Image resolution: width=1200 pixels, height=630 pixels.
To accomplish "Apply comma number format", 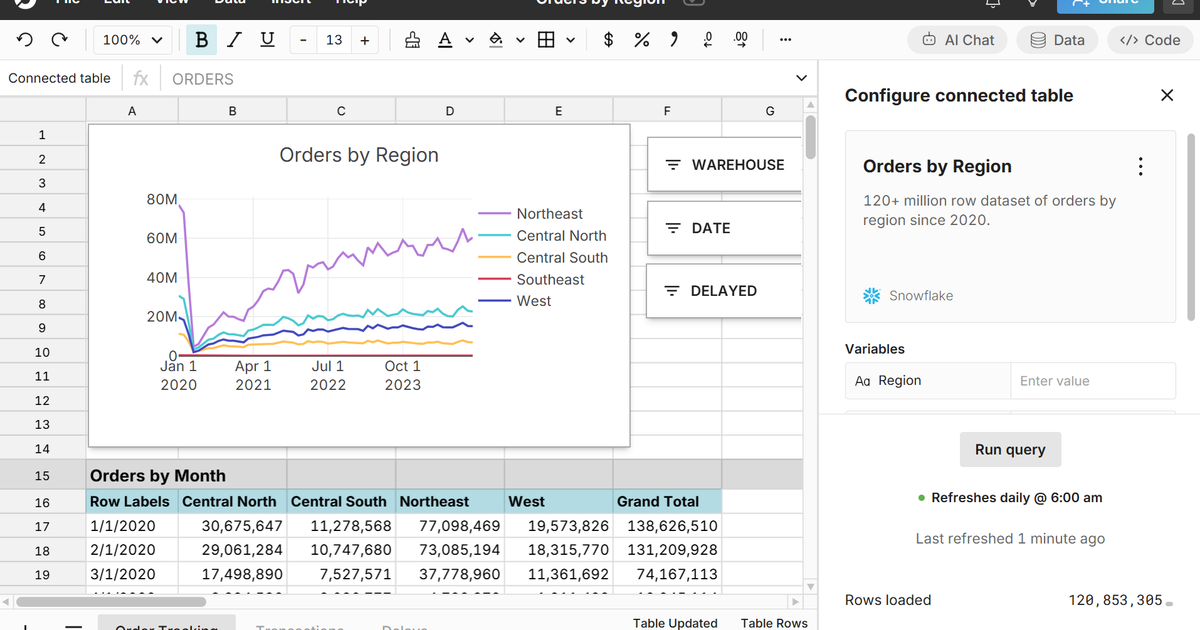I will coord(674,40).
